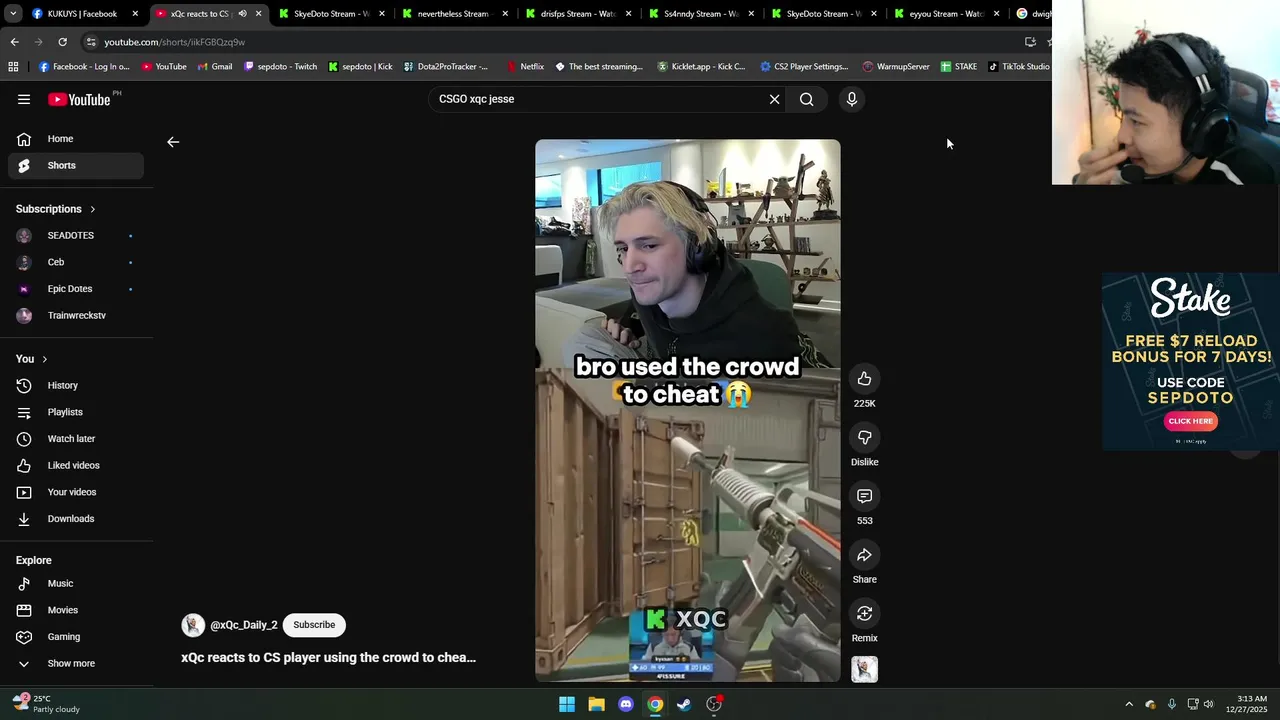Open the Gmail bookmark
The width and height of the screenshot is (1280, 720).
(215, 66)
